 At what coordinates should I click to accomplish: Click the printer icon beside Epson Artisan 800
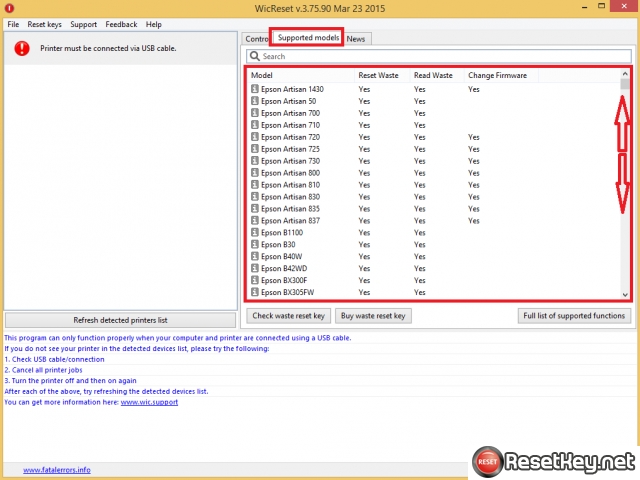(255, 173)
